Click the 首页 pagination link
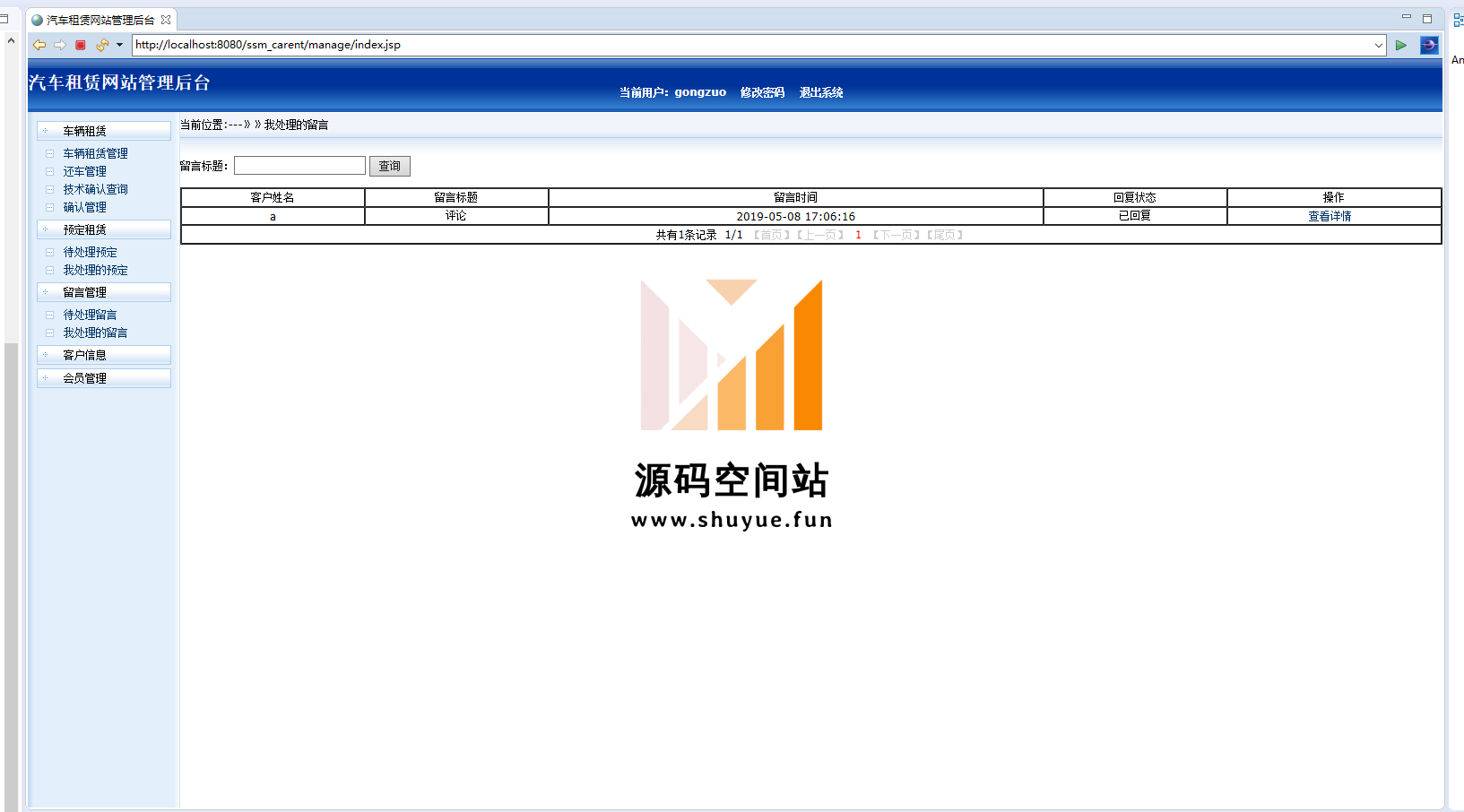 pyautogui.click(x=771, y=235)
